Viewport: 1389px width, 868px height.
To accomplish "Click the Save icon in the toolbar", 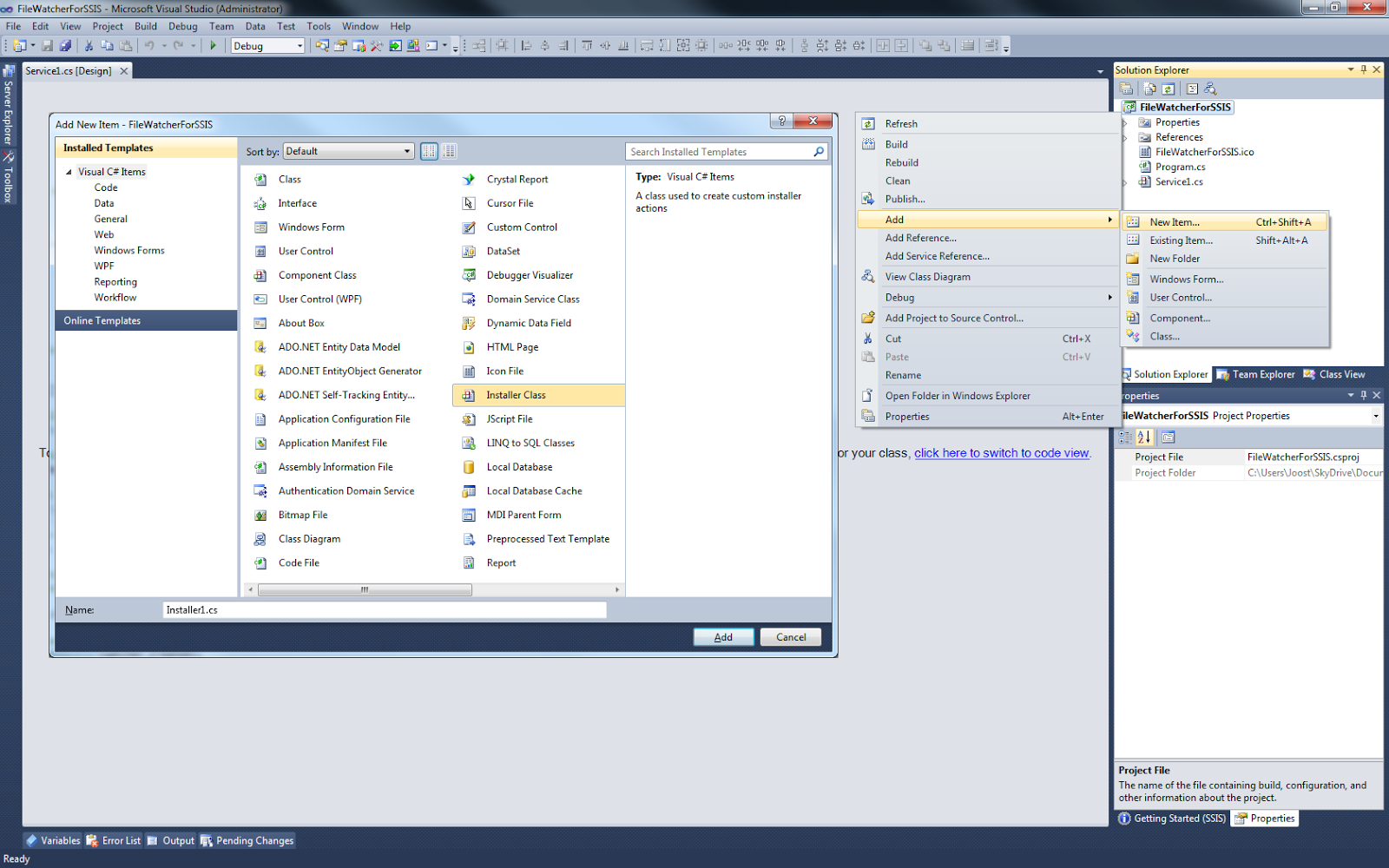I will [x=48, y=46].
